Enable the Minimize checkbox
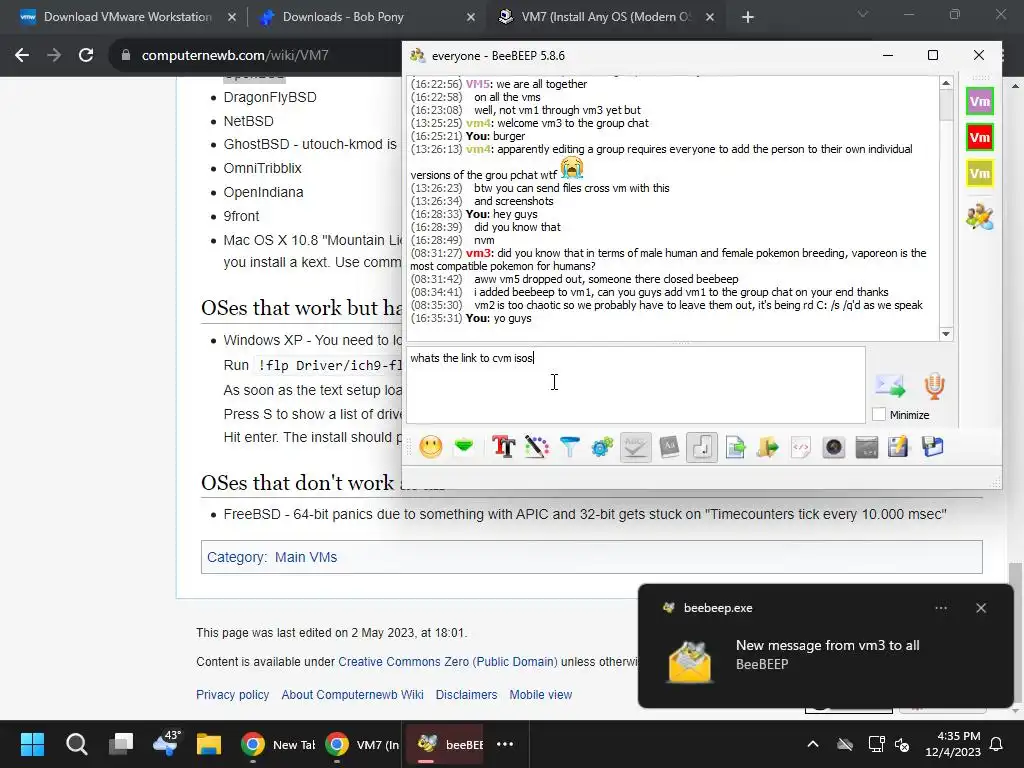Viewport: 1024px width, 768px height. click(x=879, y=415)
